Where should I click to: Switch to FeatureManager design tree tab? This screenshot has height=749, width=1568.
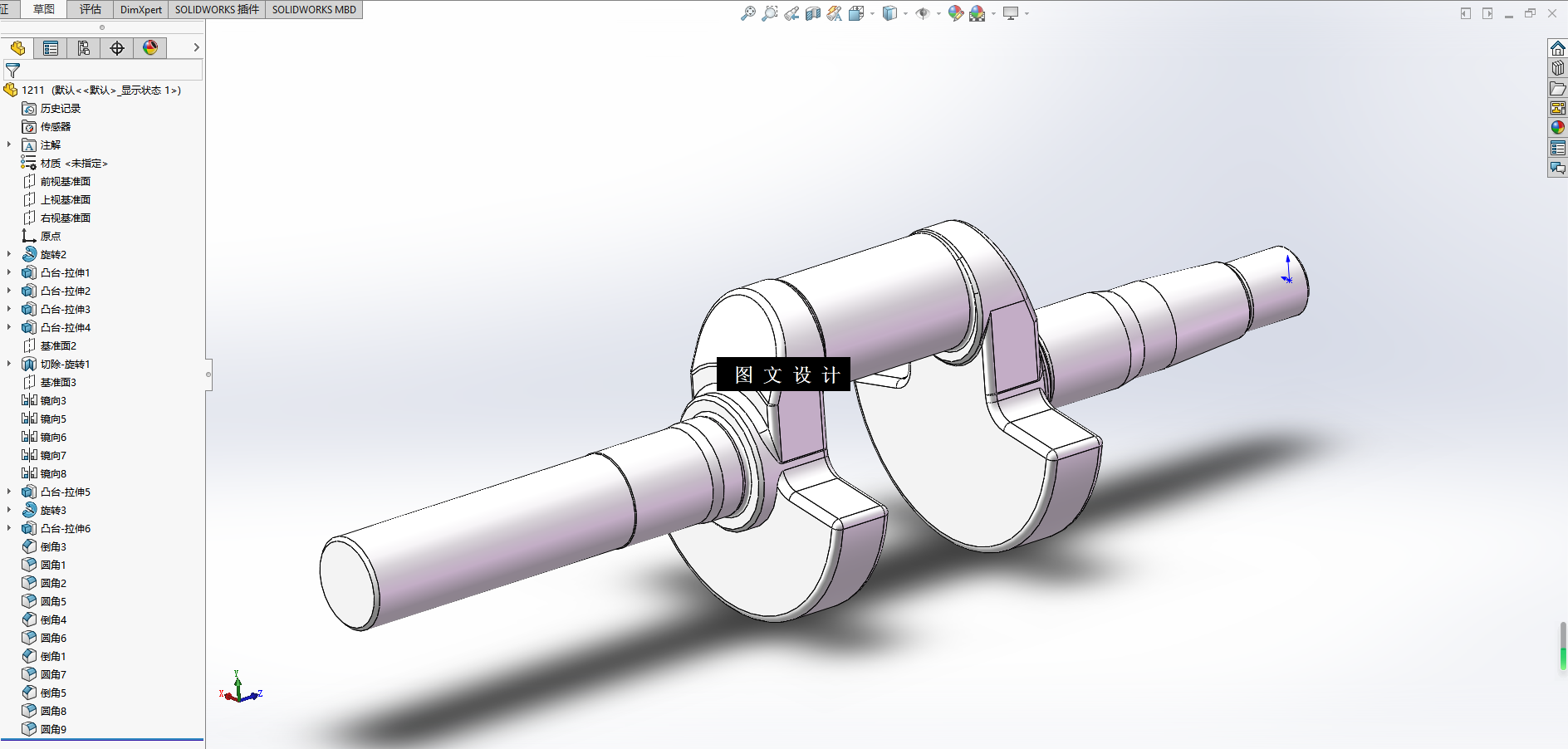(17, 48)
